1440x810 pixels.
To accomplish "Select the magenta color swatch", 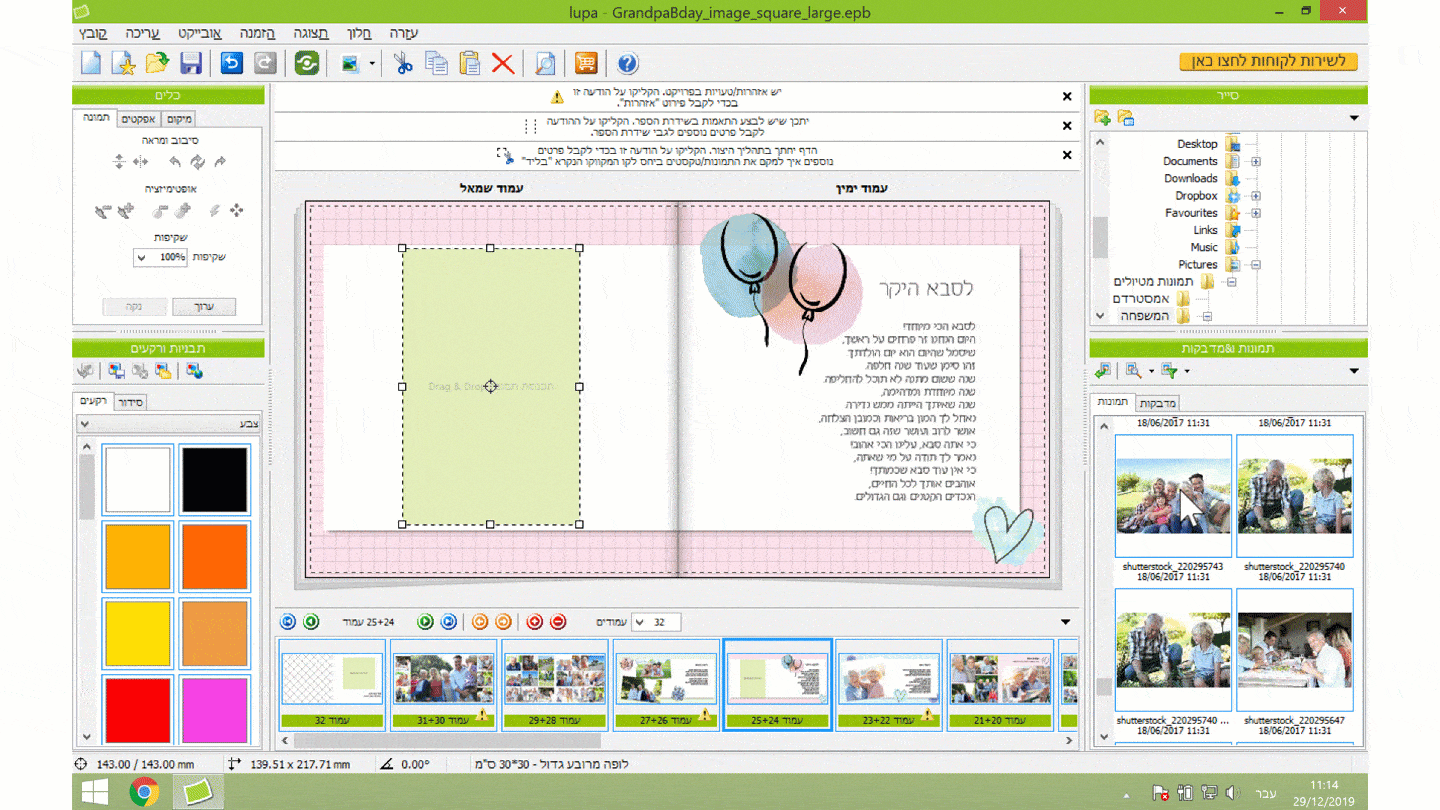I will click(x=215, y=710).
